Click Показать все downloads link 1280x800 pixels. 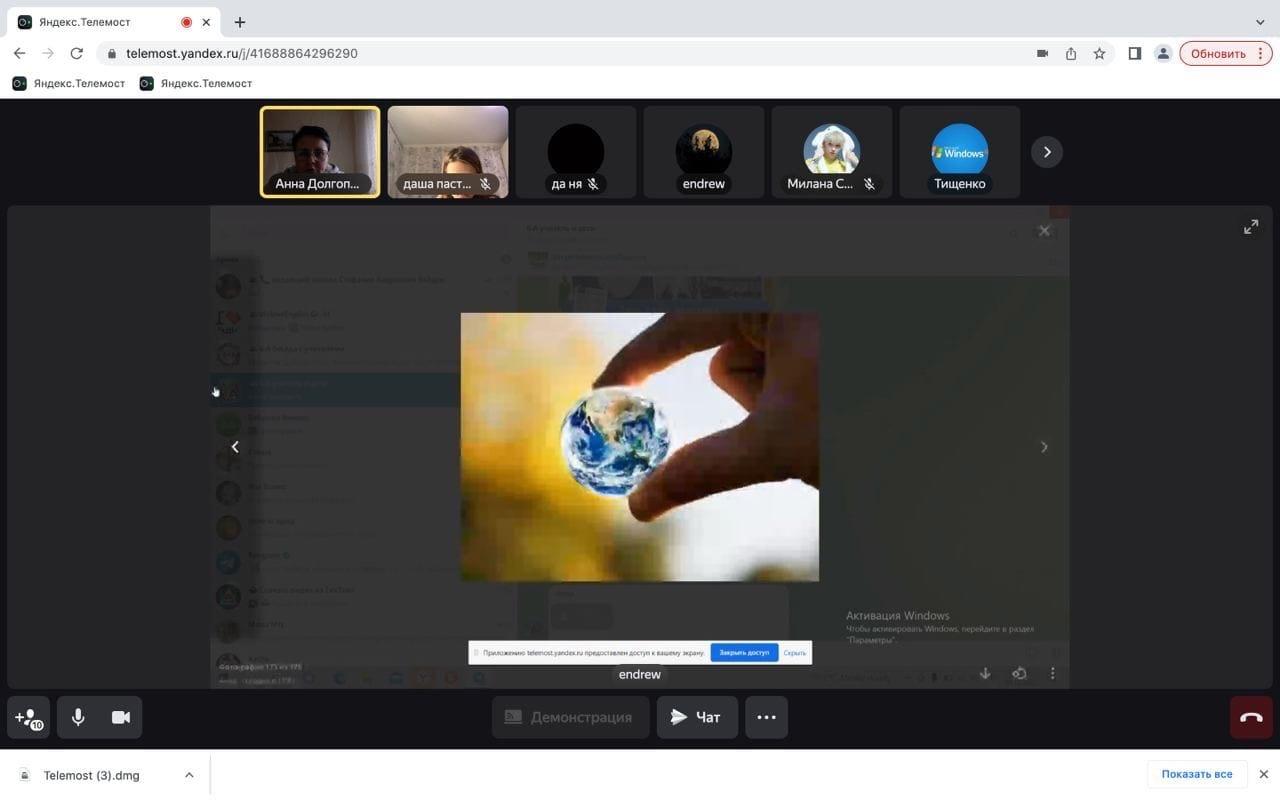[1197, 774]
